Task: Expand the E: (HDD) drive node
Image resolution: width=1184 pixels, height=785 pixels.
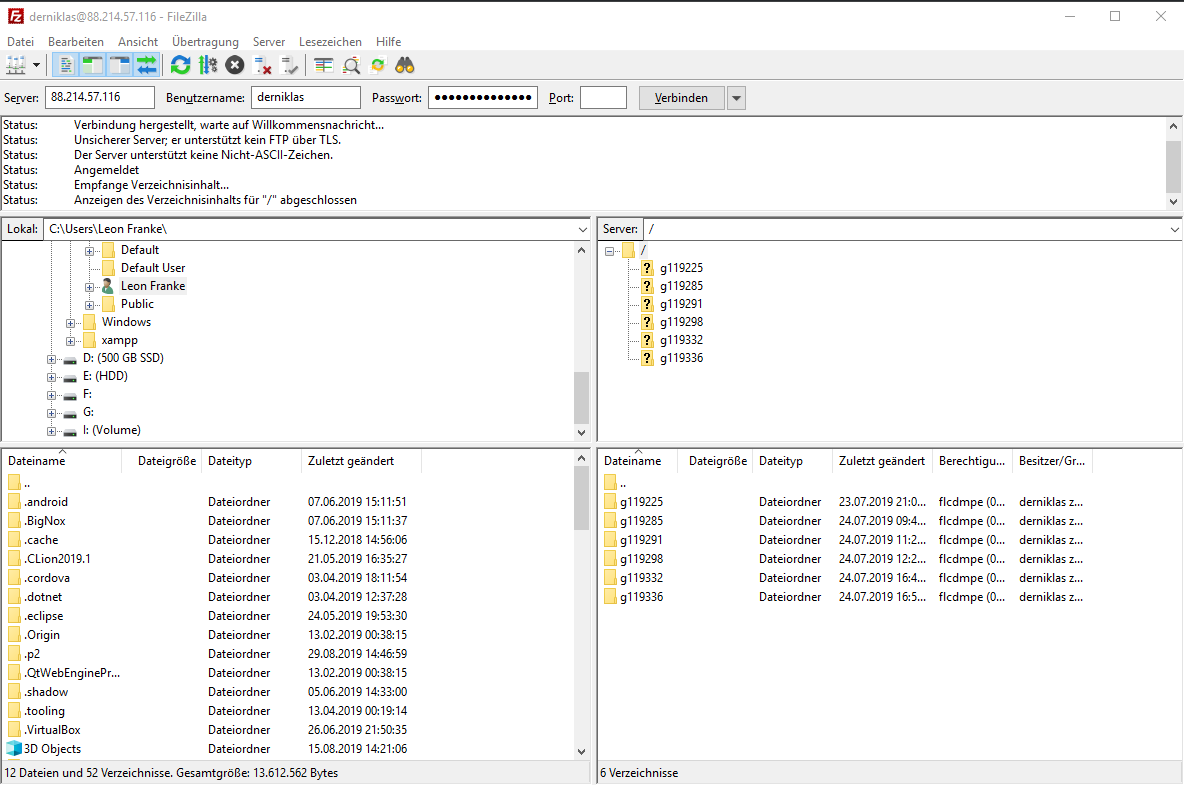Action: (x=51, y=377)
